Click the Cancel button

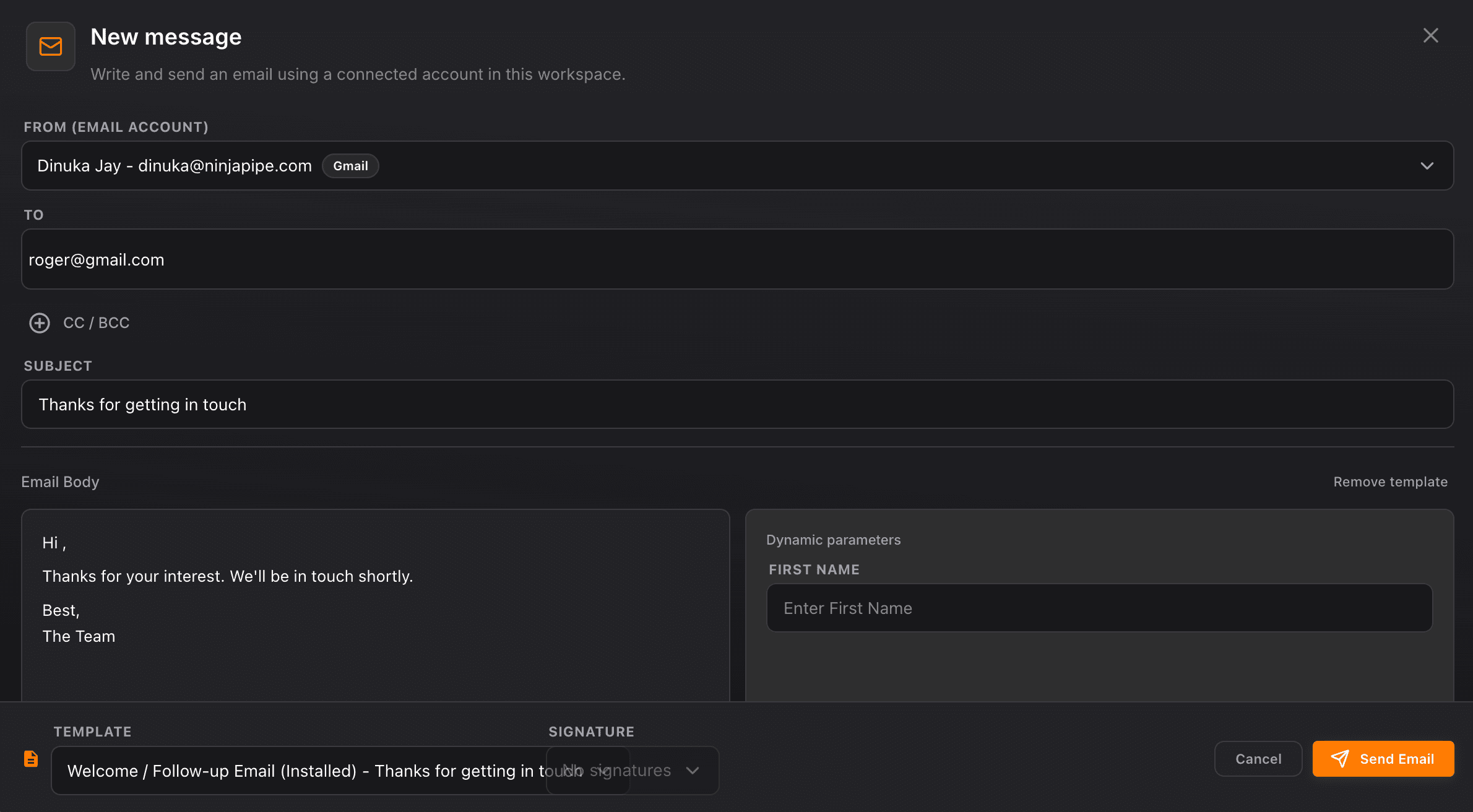pos(1258,759)
